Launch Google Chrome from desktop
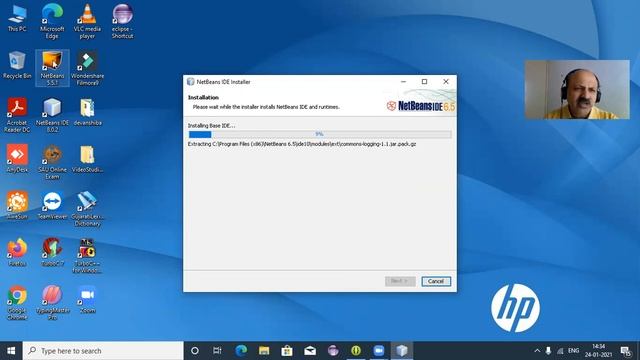 (17, 303)
